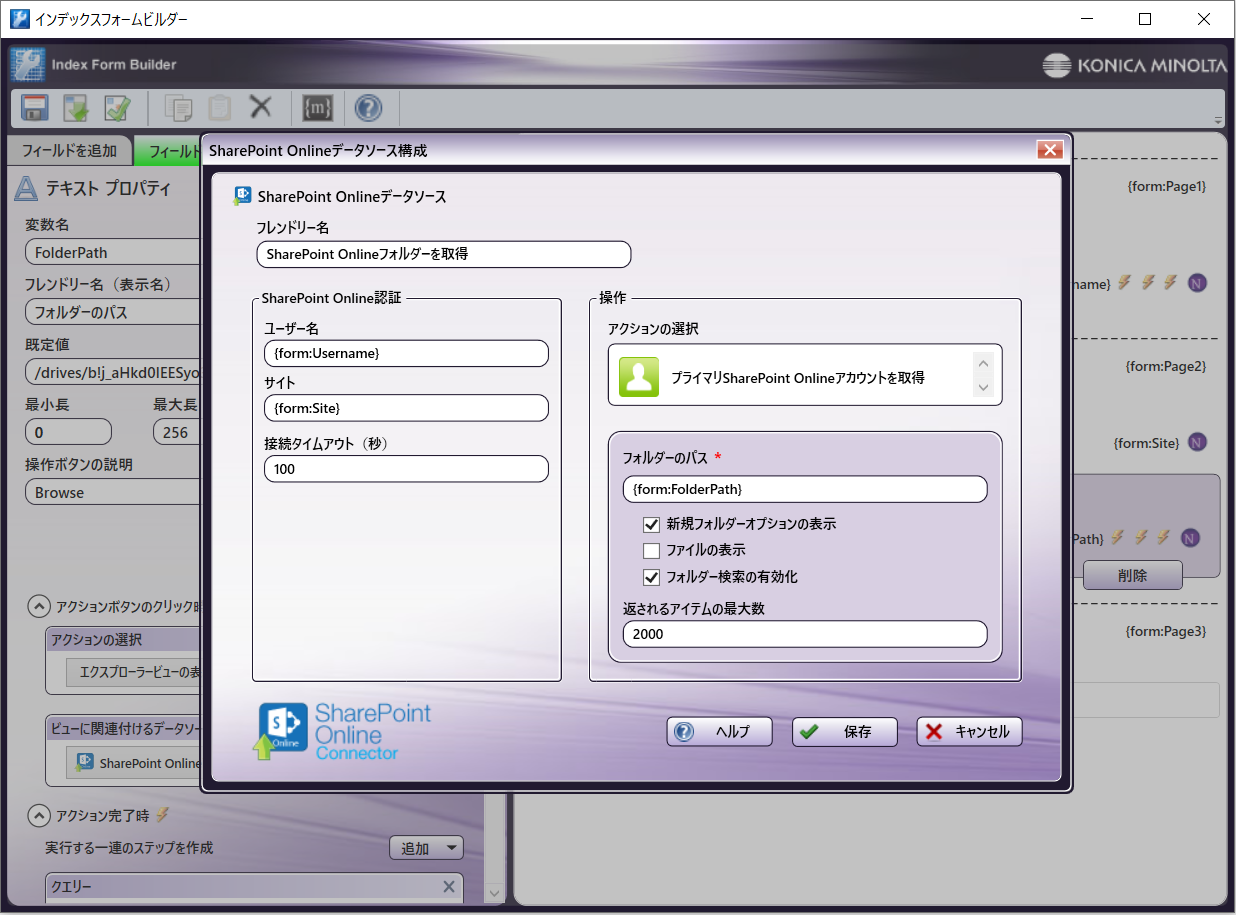Click the {form:Site} text label
The width and height of the screenshot is (1236, 915).
pos(1146,442)
